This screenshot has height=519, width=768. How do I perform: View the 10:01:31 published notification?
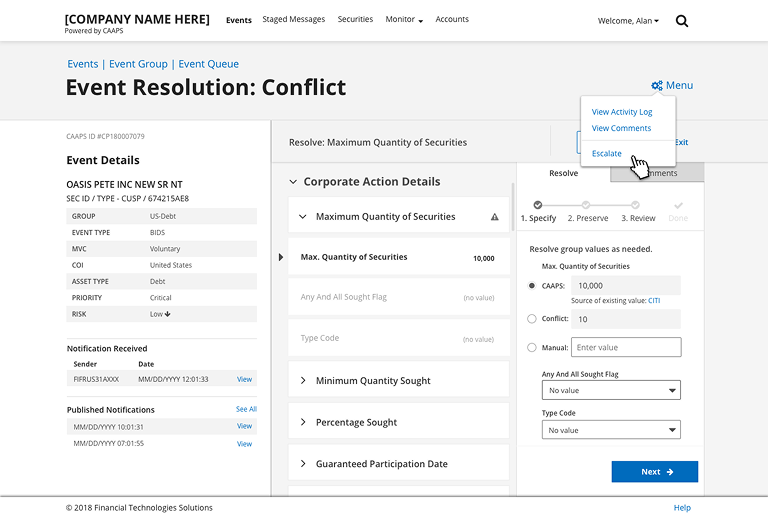click(244, 426)
